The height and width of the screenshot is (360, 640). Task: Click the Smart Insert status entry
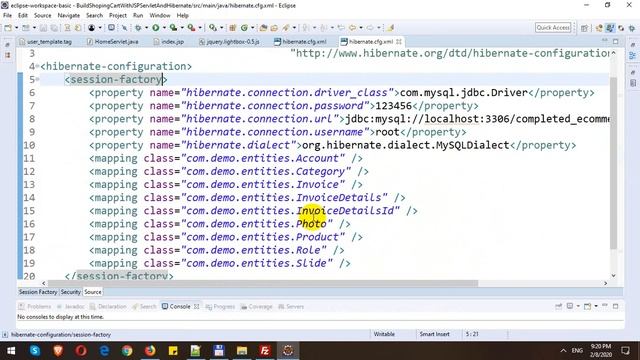pyautogui.click(x=434, y=334)
